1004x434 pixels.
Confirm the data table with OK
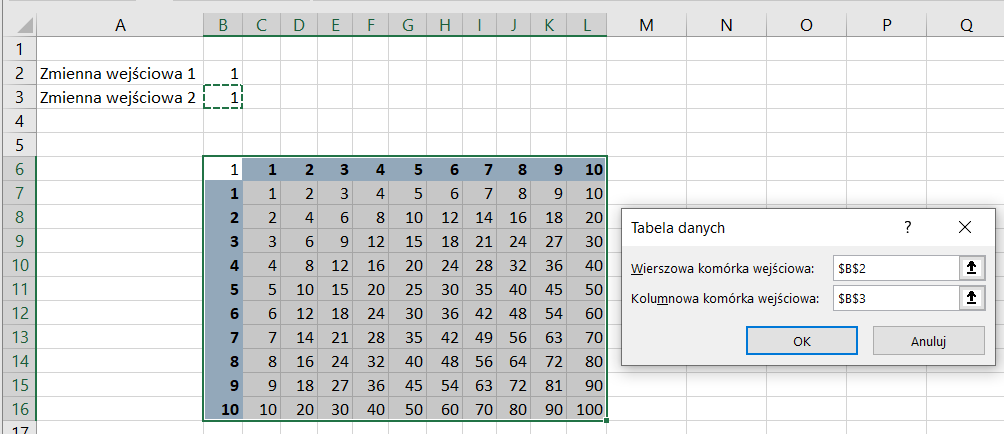[802, 341]
